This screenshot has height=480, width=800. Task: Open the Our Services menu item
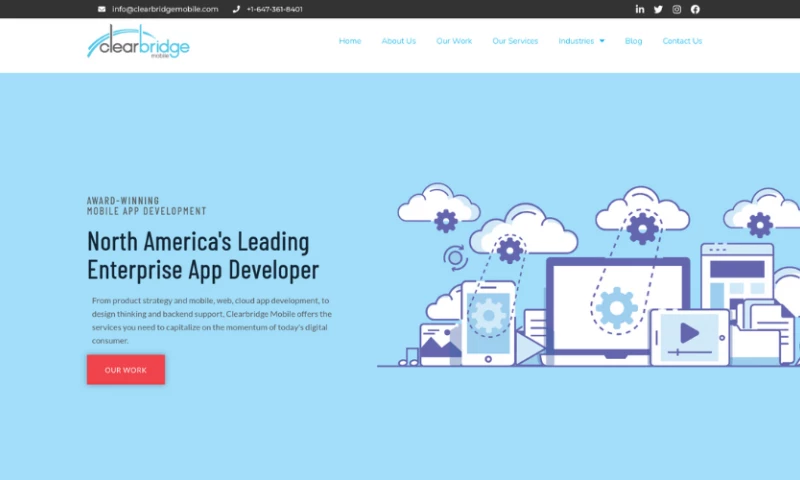click(x=515, y=41)
